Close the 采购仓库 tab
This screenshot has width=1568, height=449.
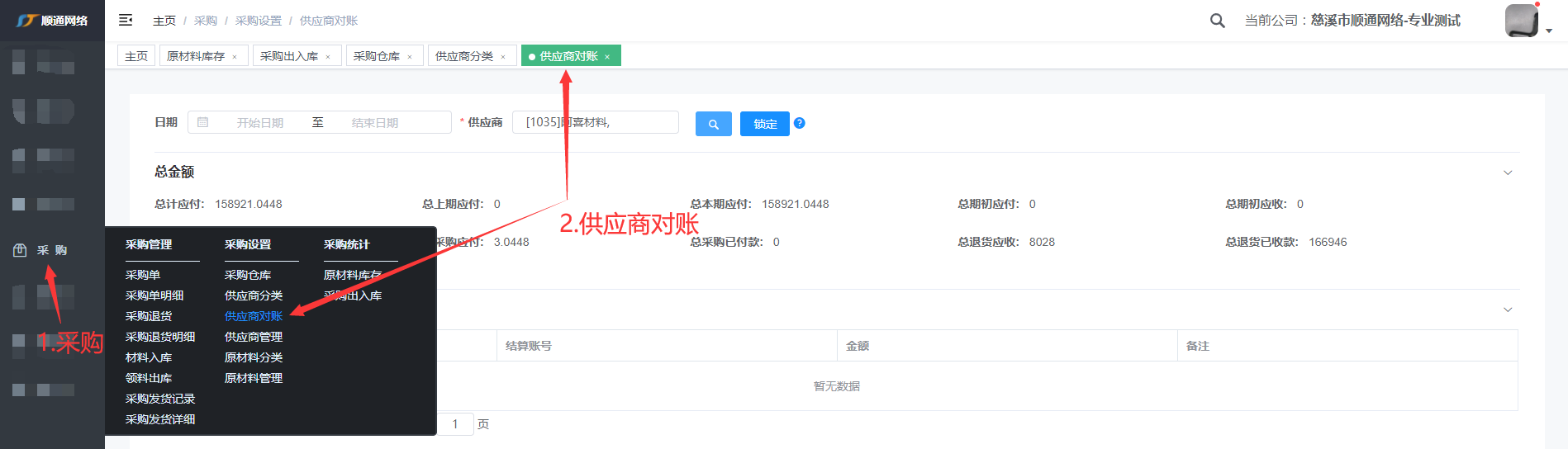click(410, 57)
